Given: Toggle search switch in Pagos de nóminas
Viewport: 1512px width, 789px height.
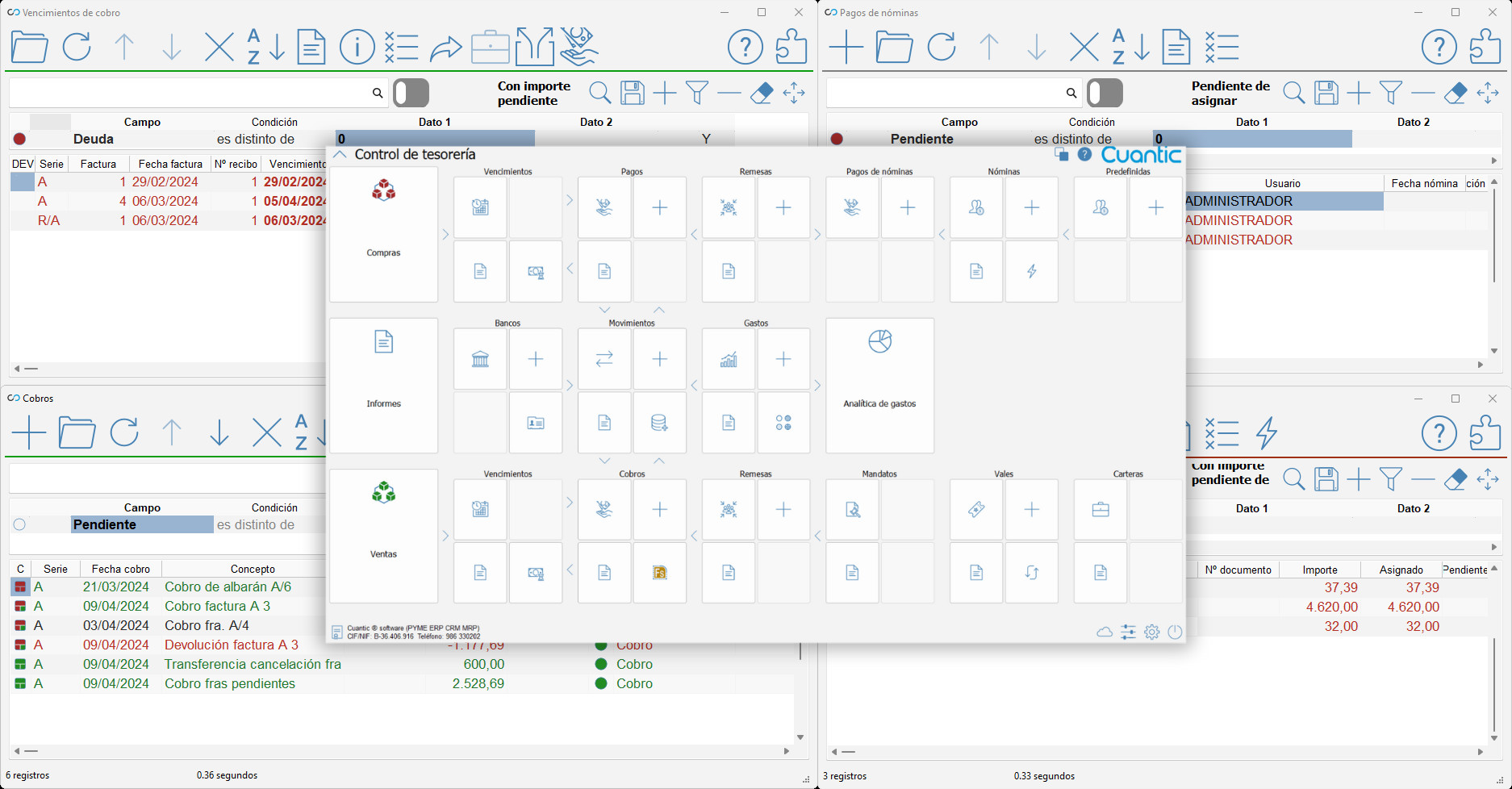Looking at the screenshot, I should point(1105,93).
